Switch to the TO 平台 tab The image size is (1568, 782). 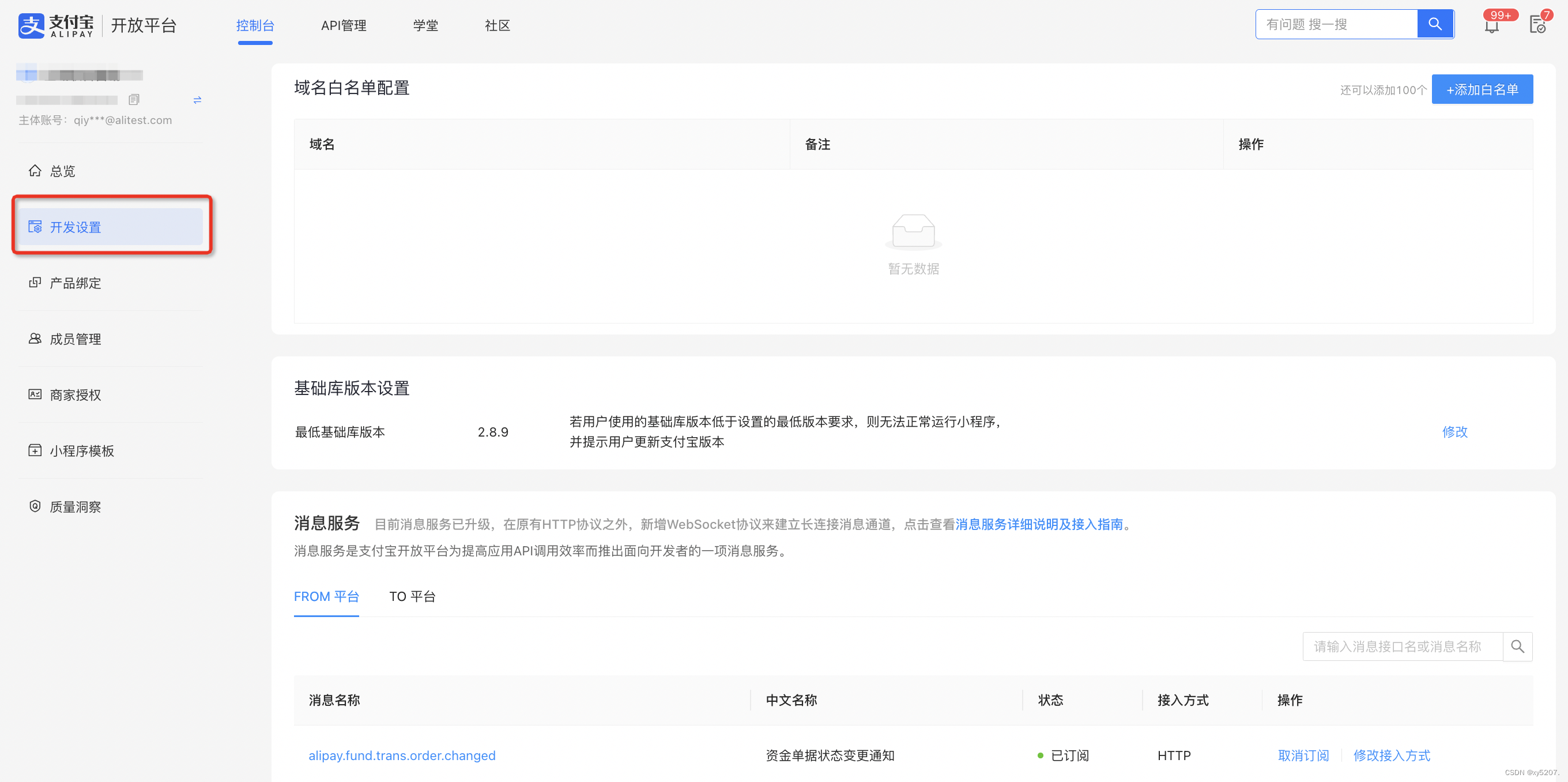click(412, 597)
